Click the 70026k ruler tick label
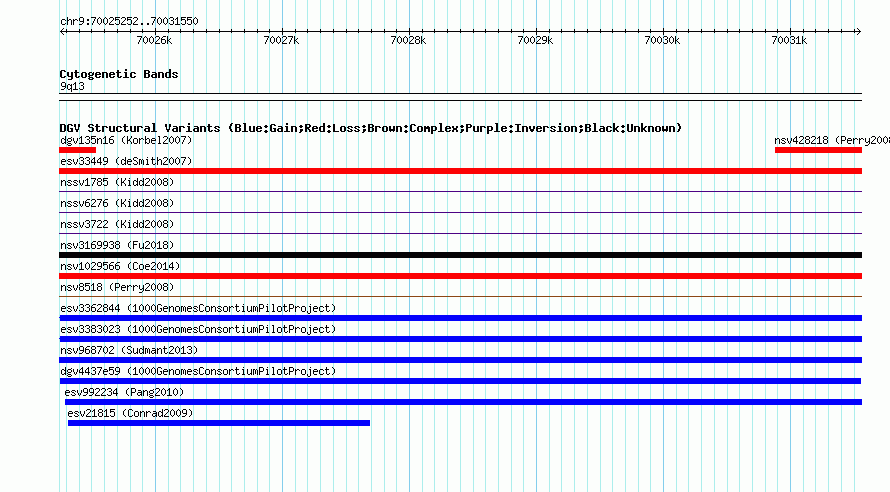This screenshot has height=492, width=890. click(x=154, y=40)
